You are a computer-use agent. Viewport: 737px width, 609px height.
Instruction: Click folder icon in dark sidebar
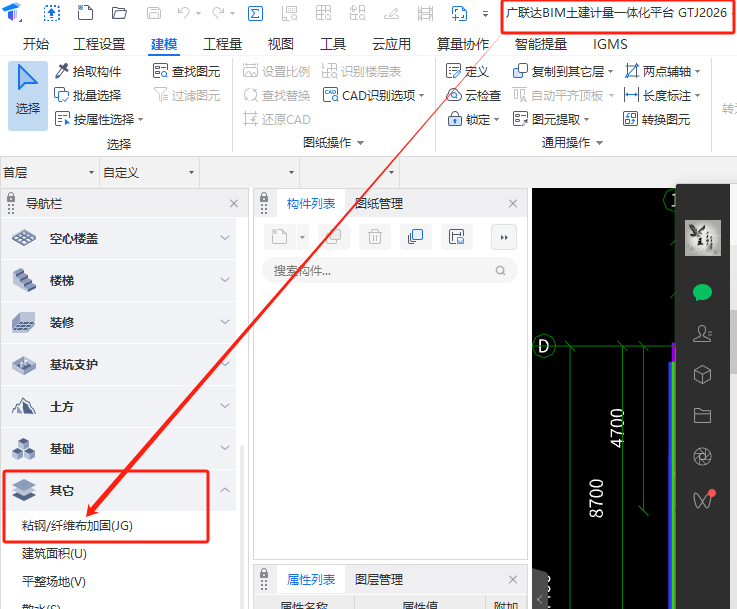[x=702, y=415]
